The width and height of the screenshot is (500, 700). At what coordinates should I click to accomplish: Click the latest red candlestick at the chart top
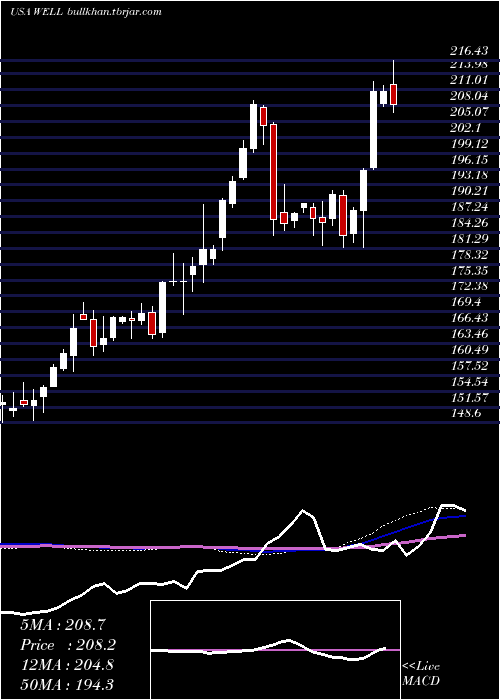click(x=393, y=94)
